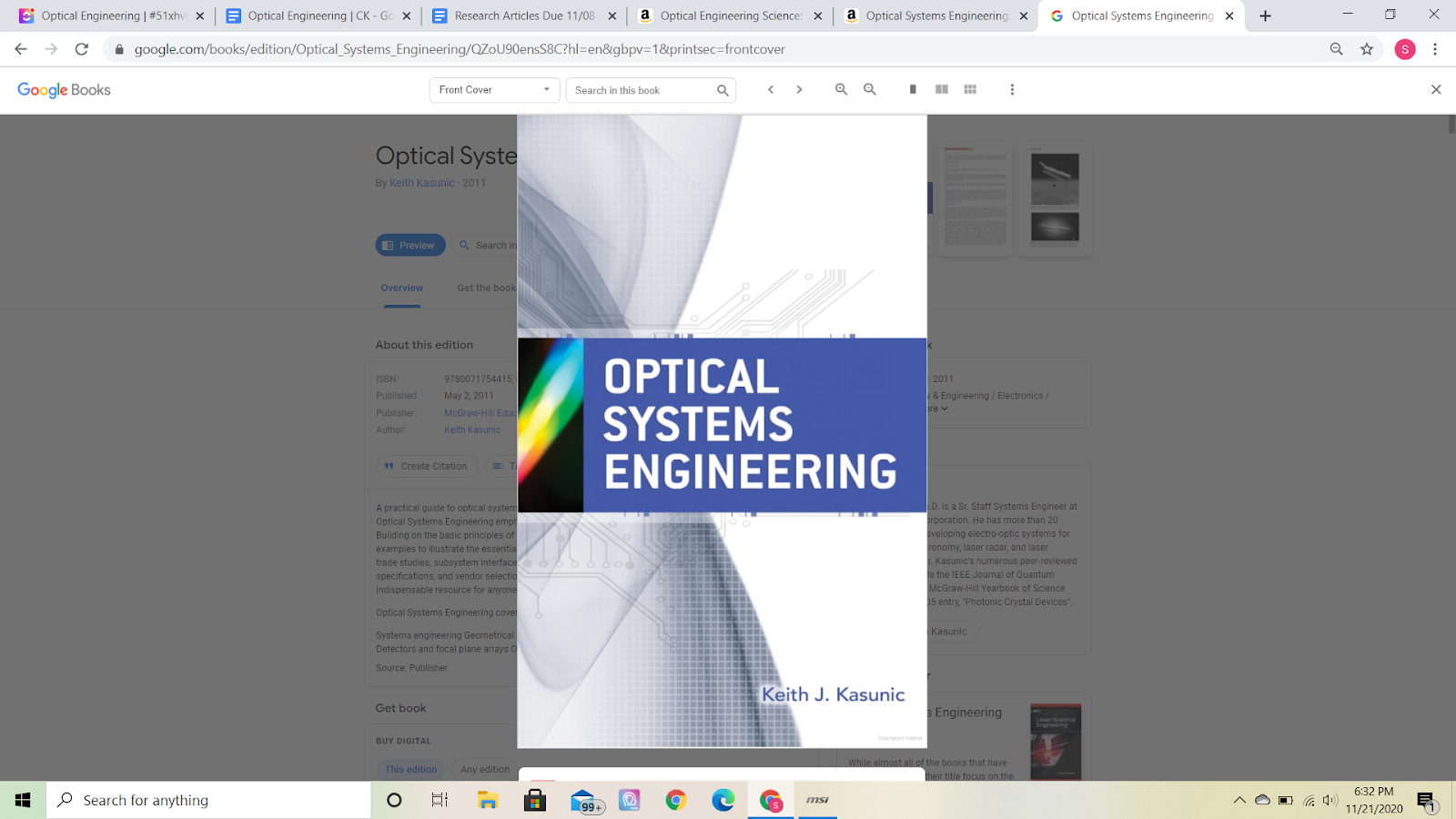Bookmark this page with the star icon
The image size is (1456, 819).
pos(1367,49)
